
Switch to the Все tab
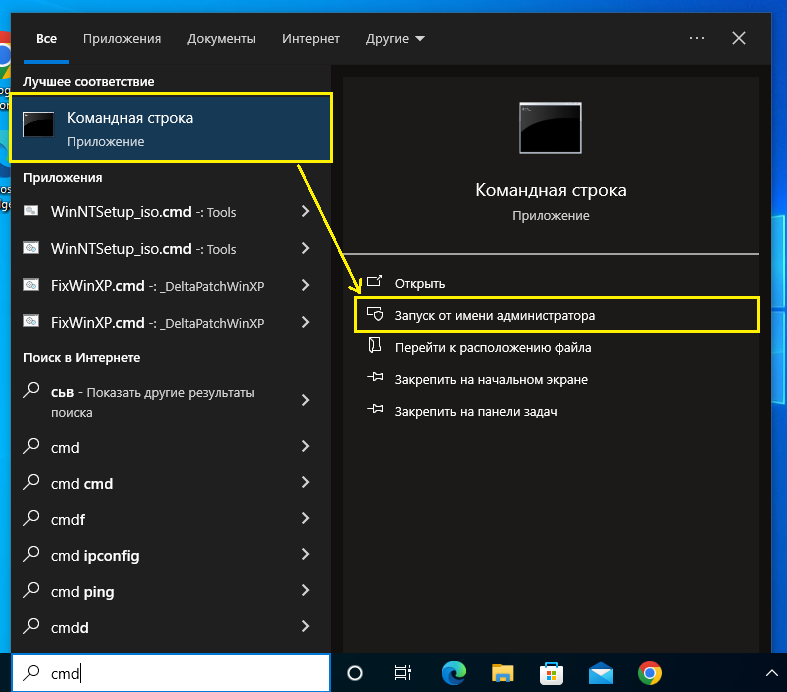pyautogui.click(x=46, y=39)
